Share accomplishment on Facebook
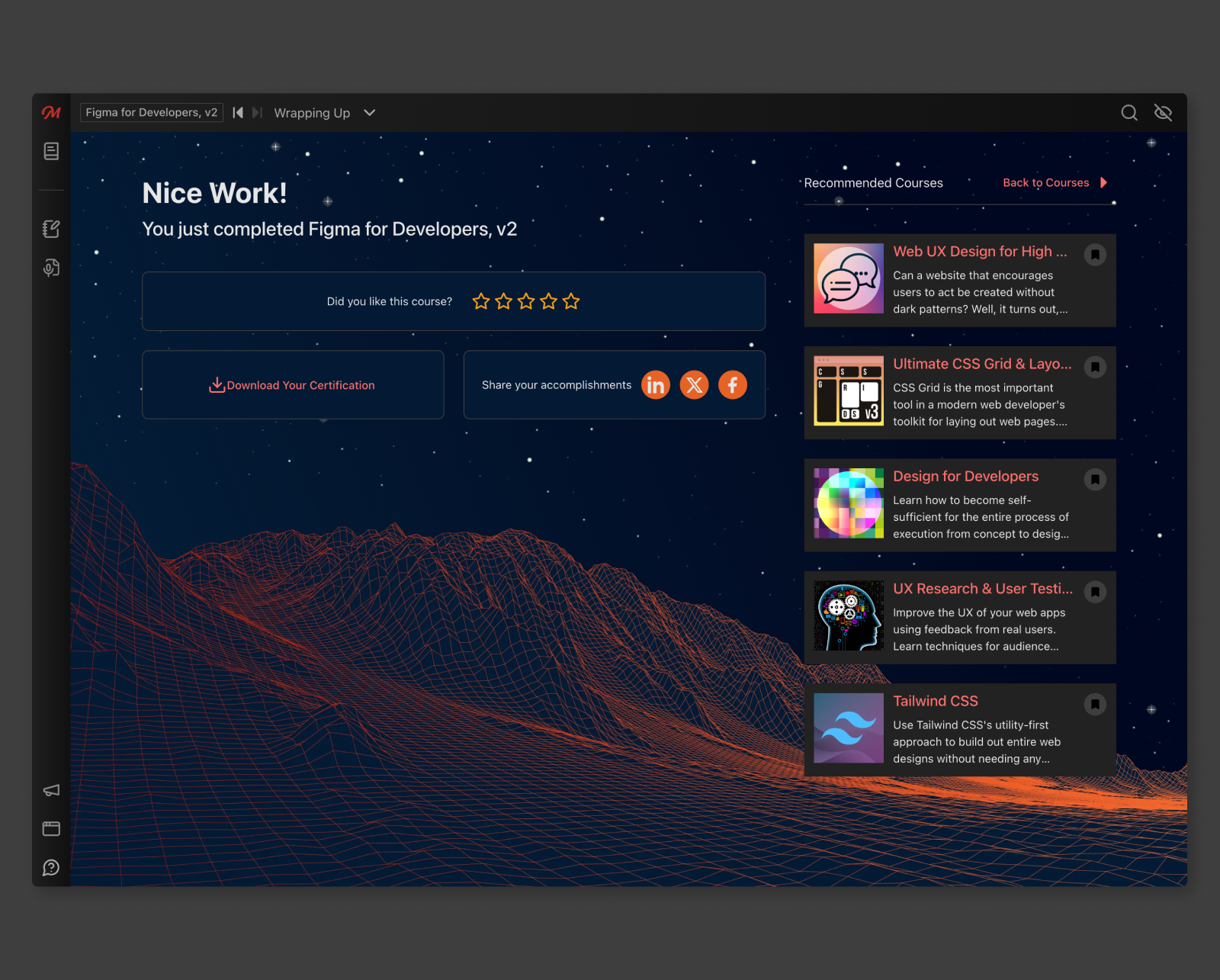The image size is (1220, 980). 732,385
